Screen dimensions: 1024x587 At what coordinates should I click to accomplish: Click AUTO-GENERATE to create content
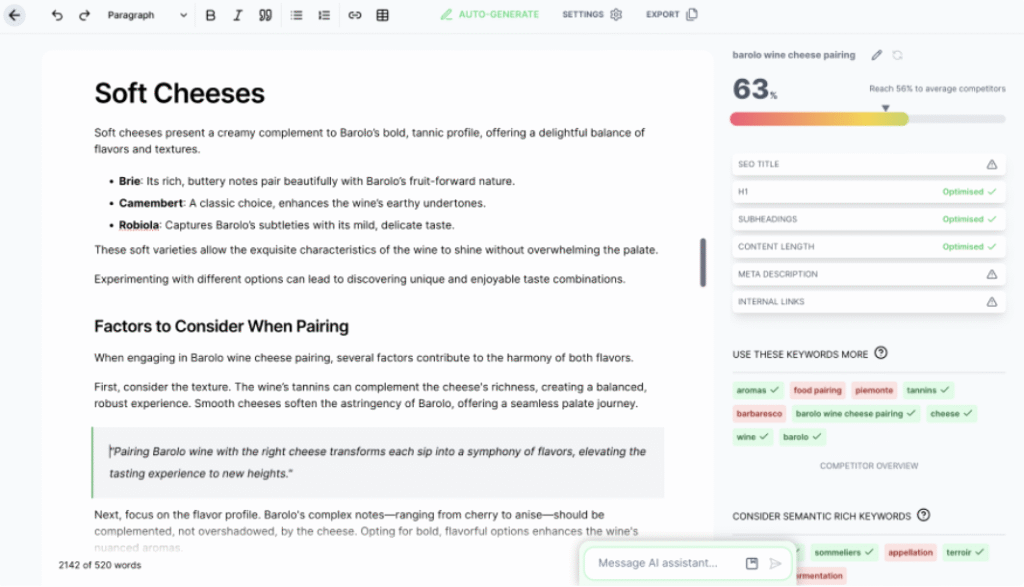pos(489,15)
